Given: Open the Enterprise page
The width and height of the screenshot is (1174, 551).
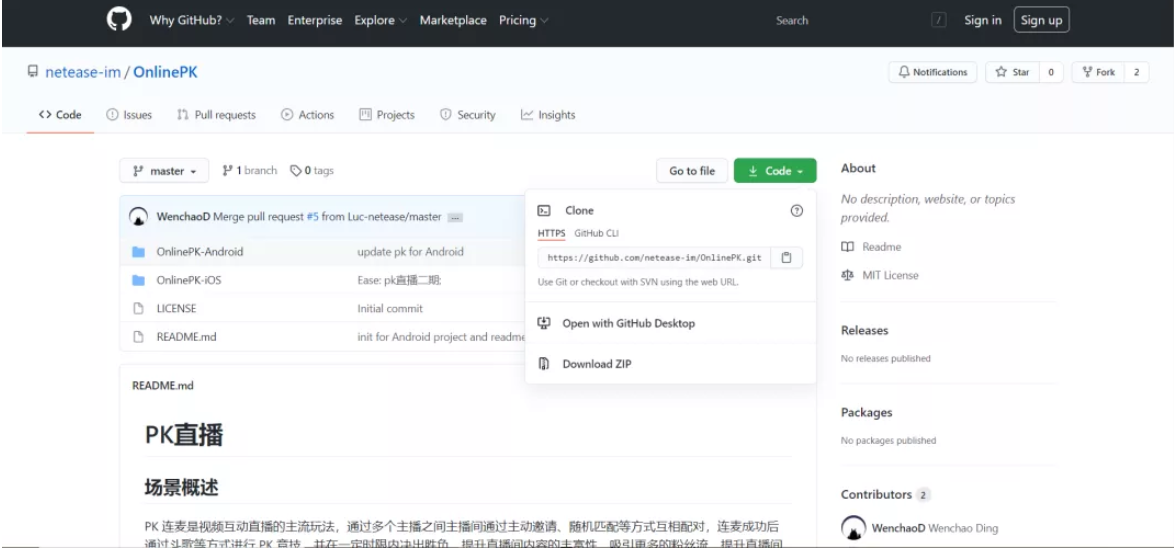Looking at the screenshot, I should click(314, 20).
